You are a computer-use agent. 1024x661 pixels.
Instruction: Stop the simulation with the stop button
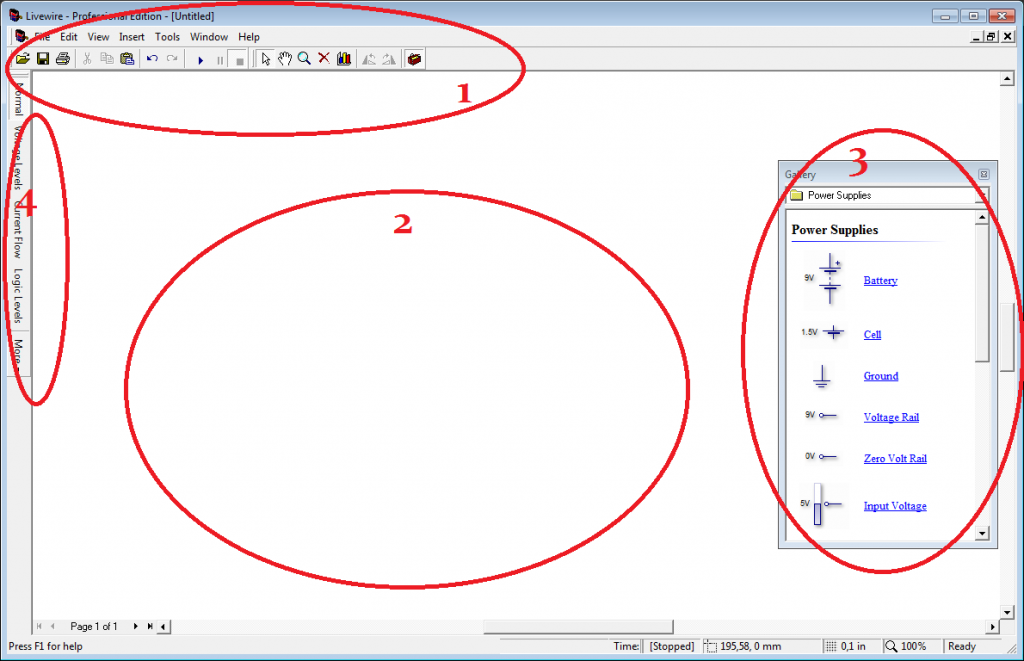click(x=238, y=59)
